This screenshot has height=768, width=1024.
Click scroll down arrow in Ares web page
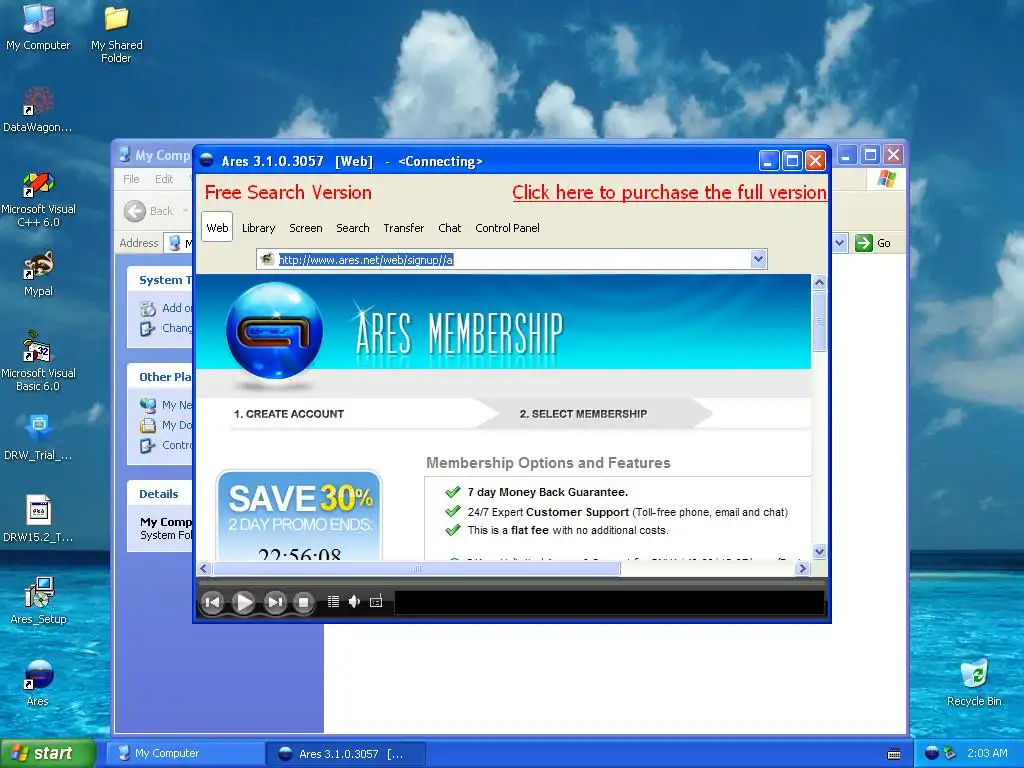[819, 552]
